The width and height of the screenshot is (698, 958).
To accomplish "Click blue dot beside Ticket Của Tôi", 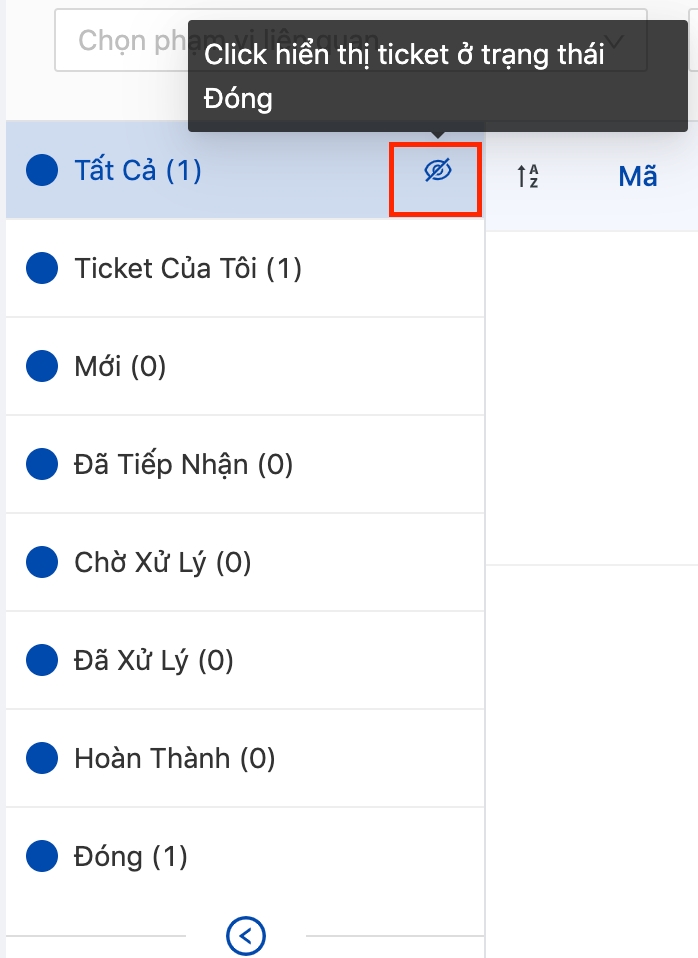I will coord(42,268).
